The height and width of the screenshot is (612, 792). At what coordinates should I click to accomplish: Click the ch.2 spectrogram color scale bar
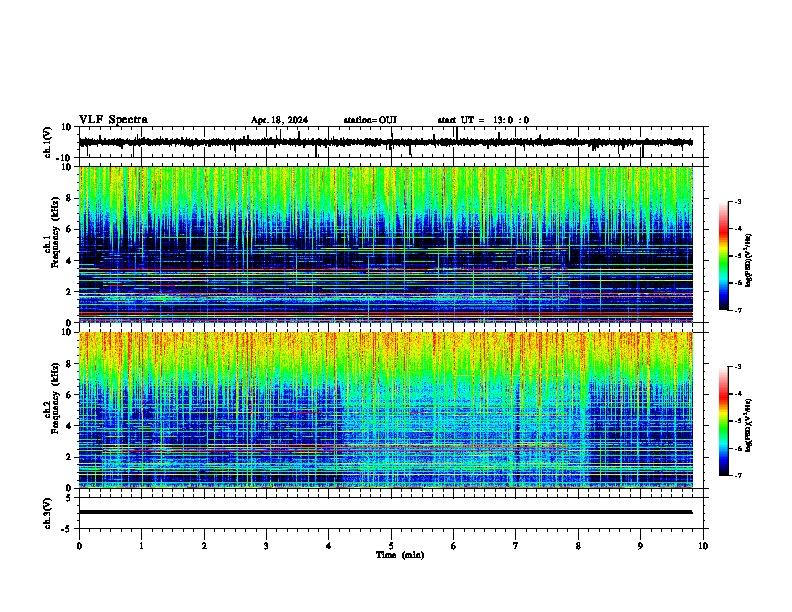pos(723,421)
